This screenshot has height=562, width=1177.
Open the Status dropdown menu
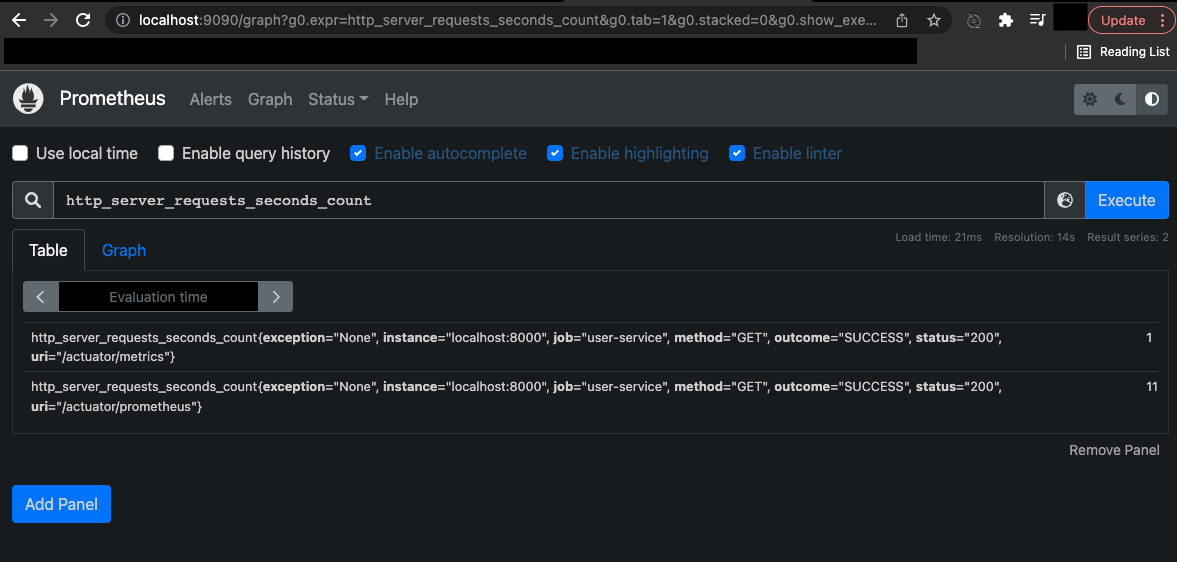point(338,99)
